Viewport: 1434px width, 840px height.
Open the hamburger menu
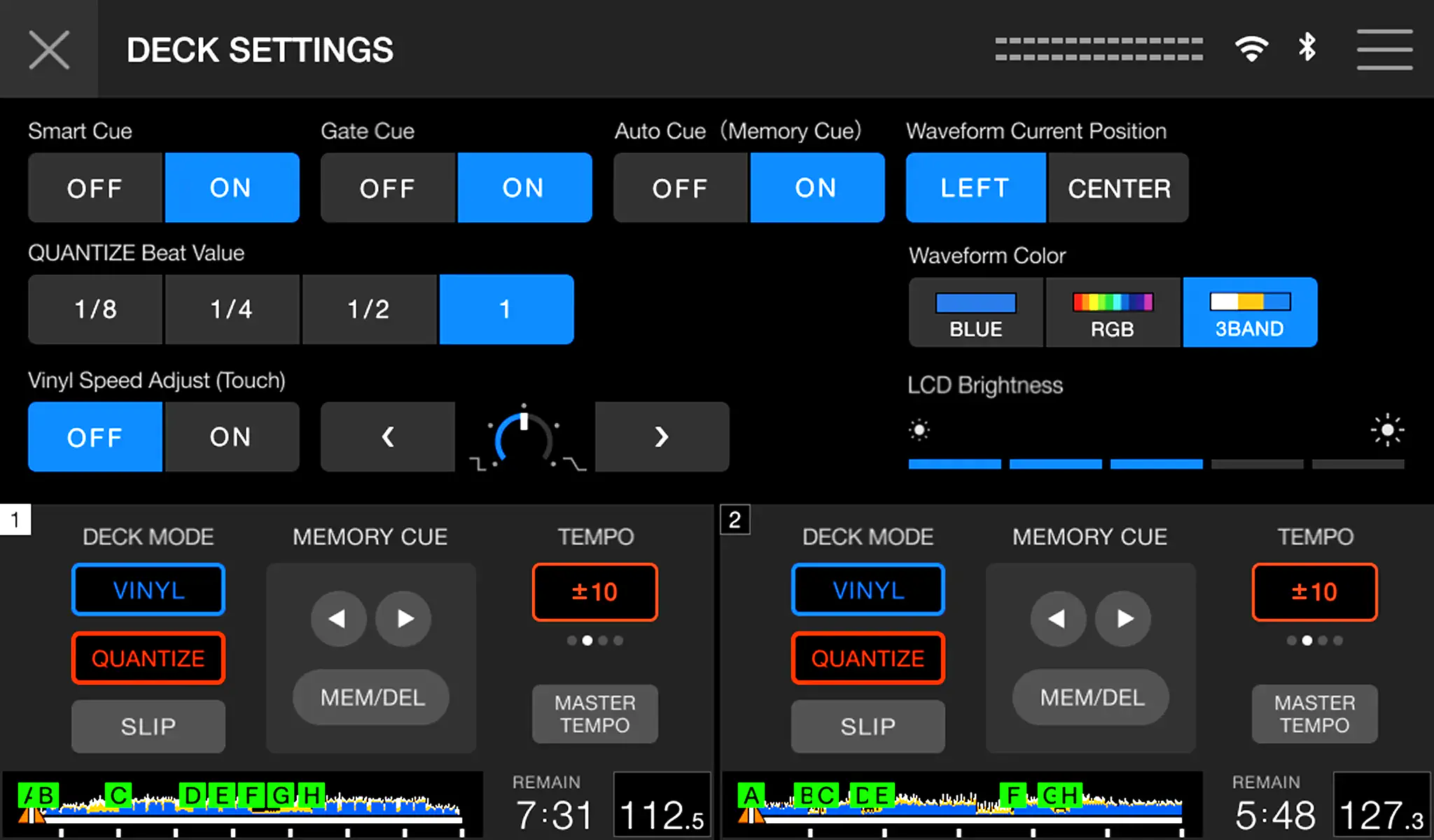(1384, 49)
